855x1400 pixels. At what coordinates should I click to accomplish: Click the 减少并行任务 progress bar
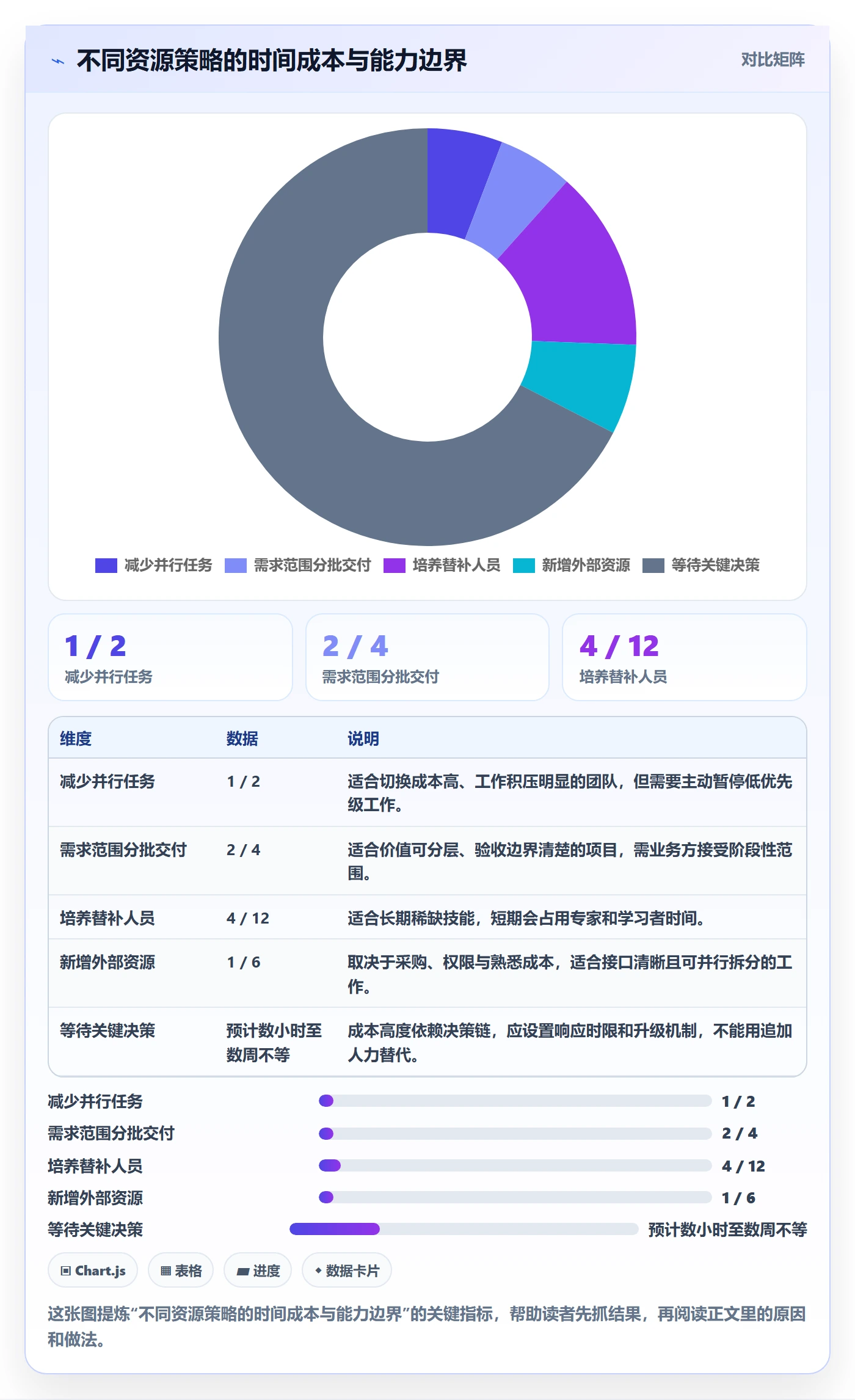(x=515, y=1101)
